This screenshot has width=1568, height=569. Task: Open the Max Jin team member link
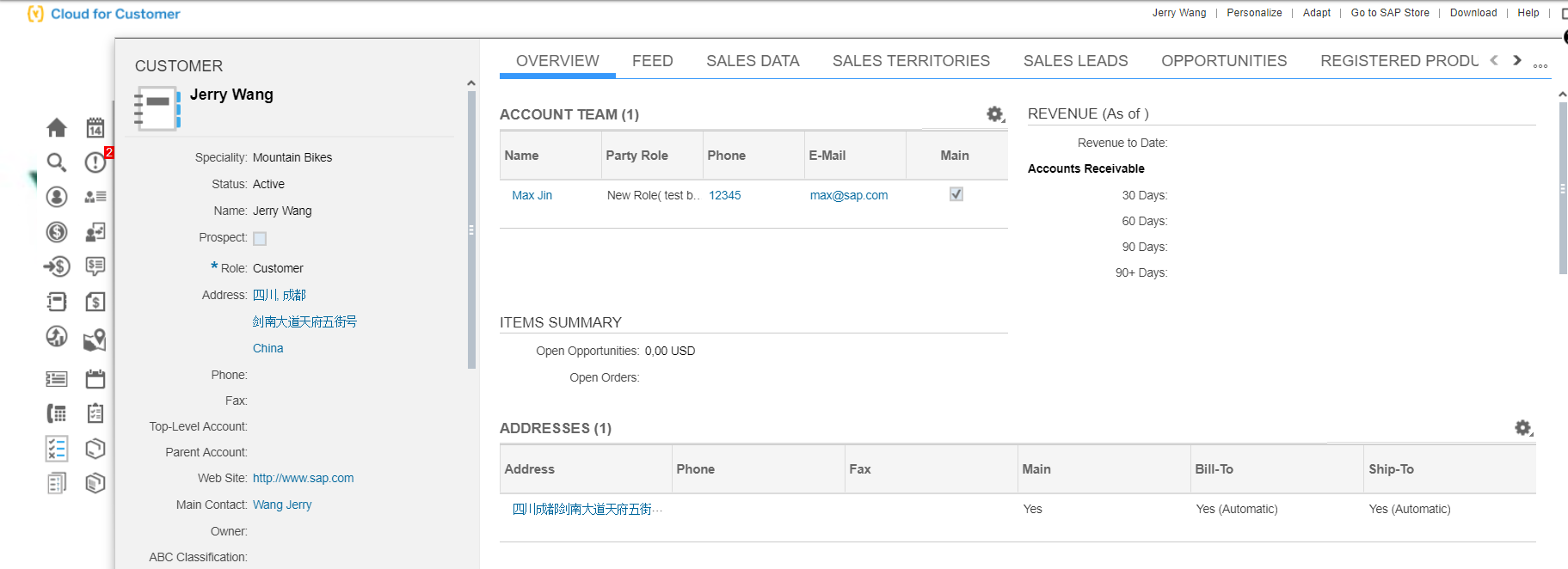(532, 195)
